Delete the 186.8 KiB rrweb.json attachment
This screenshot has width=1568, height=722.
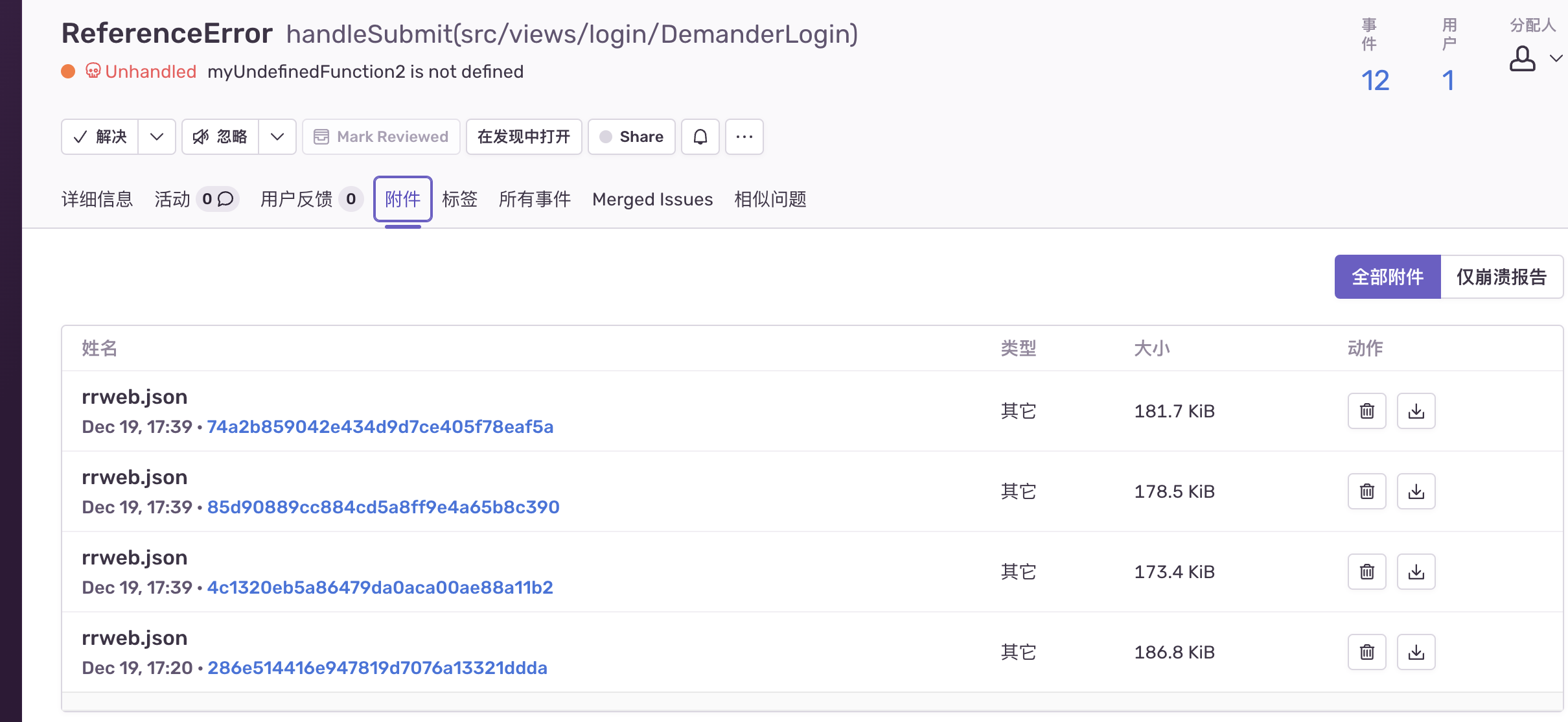(1367, 652)
